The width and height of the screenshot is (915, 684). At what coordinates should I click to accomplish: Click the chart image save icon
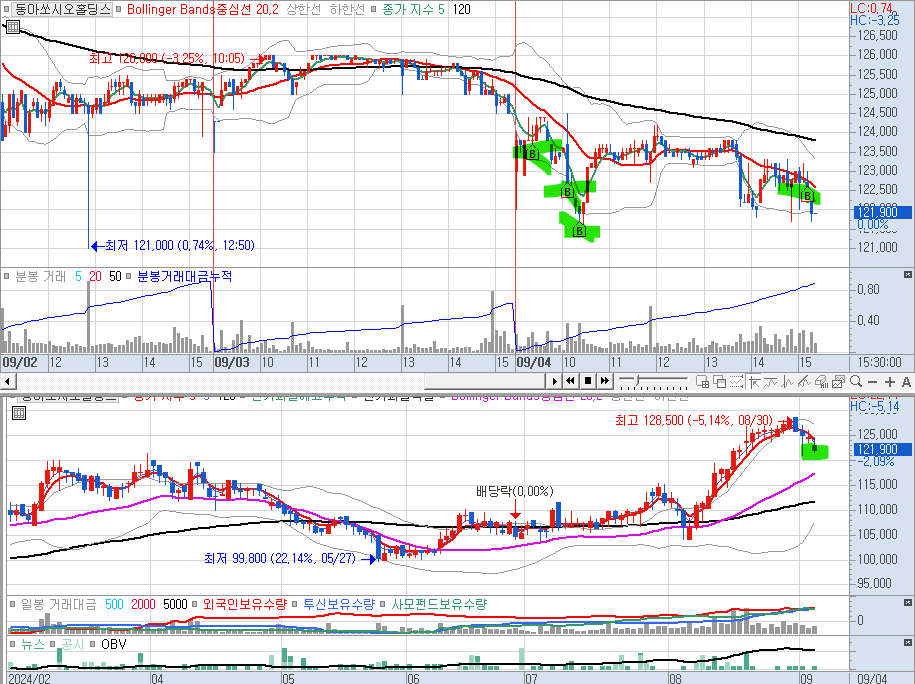click(839, 382)
